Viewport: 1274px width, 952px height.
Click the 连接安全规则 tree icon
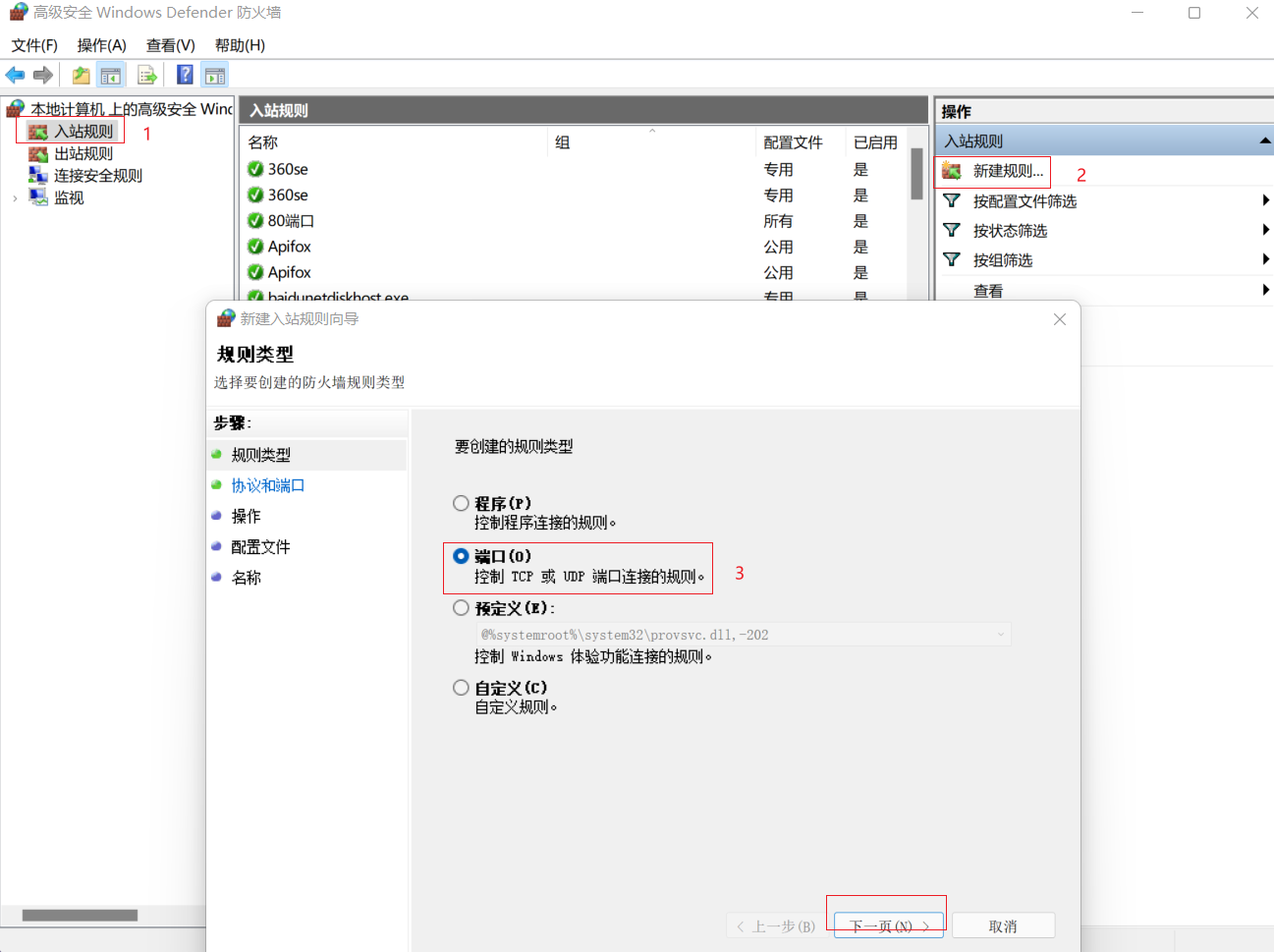(38, 176)
